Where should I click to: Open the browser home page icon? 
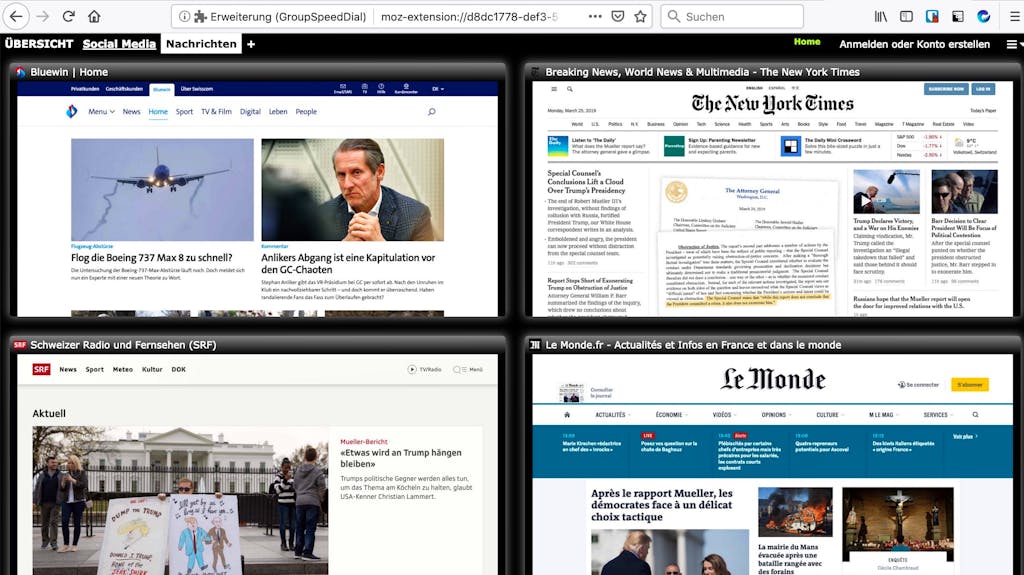tap(94, 16)
